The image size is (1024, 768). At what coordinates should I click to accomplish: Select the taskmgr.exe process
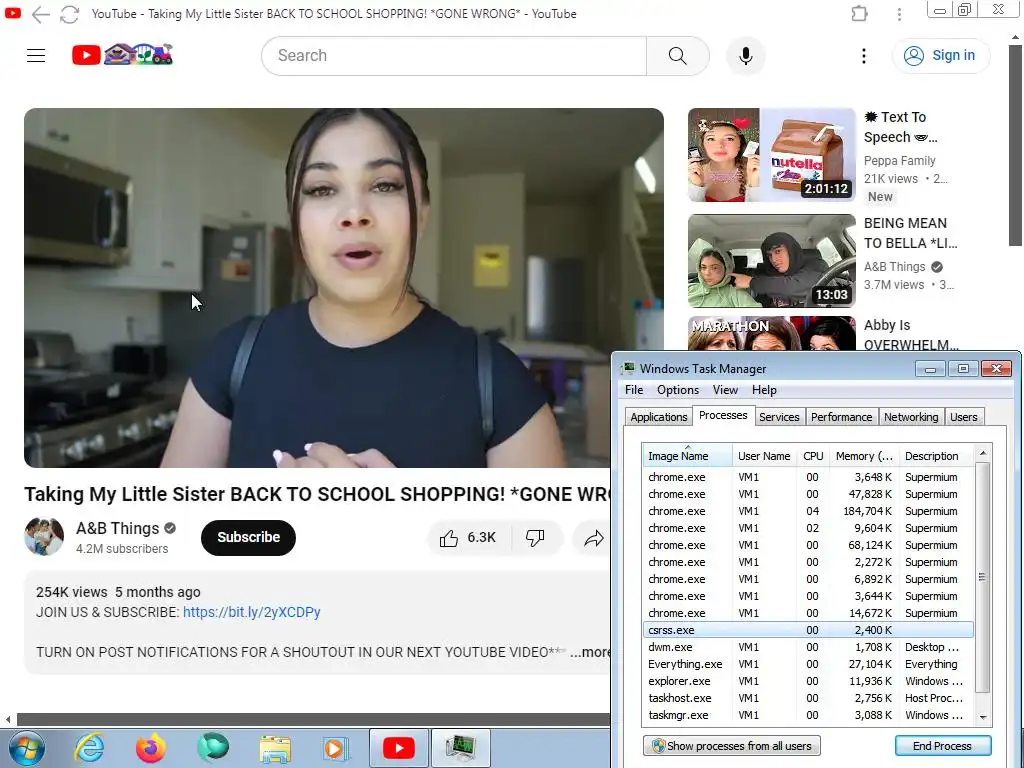click(808, 715)
